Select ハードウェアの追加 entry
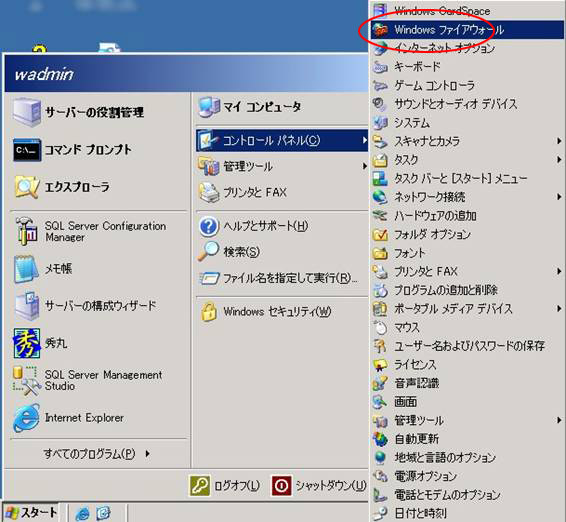Image resolution: width=566 pixels, height=522 pixels. click(x=467, y=216)
